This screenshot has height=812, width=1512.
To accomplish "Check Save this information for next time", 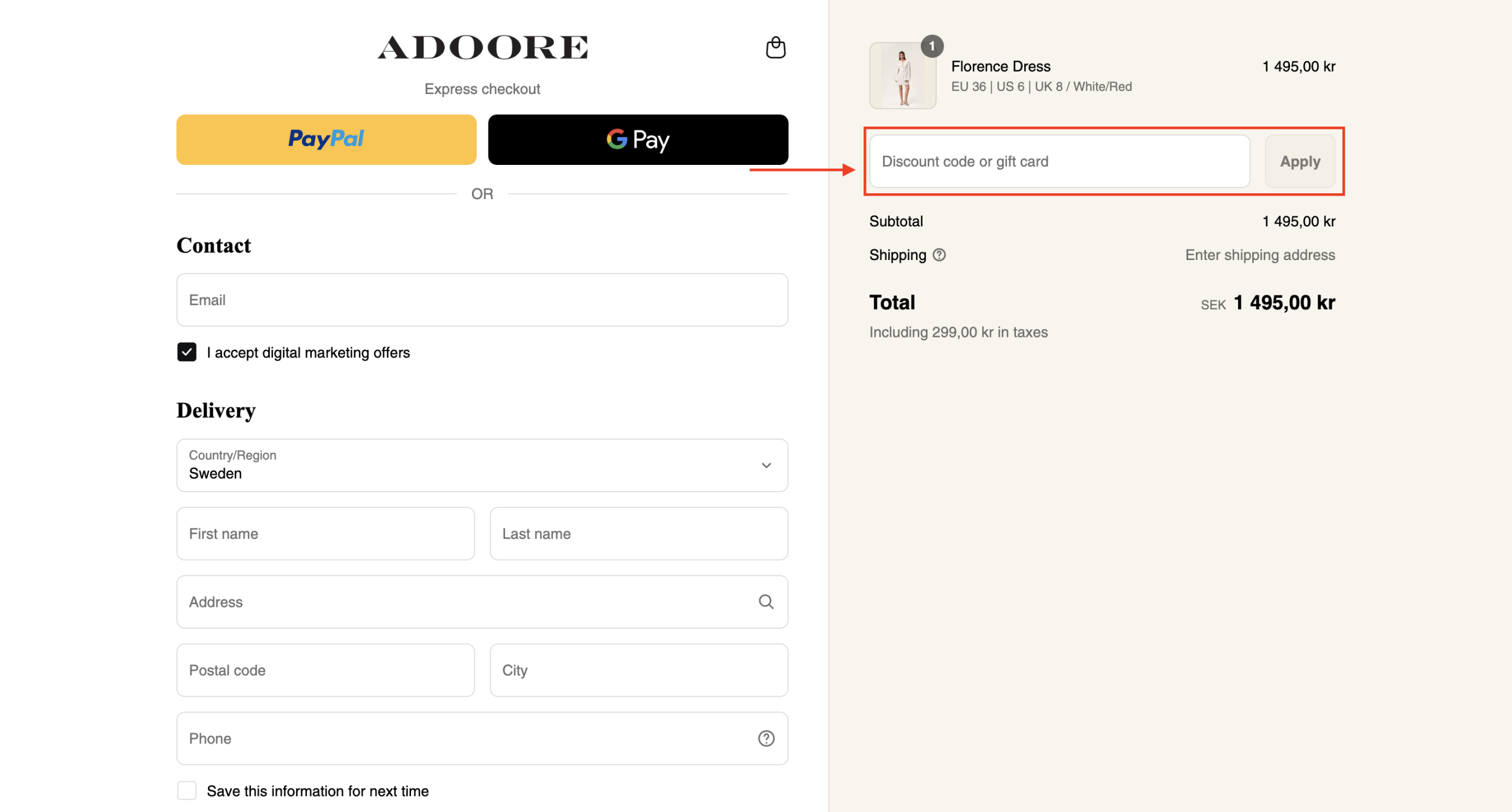I will [187, 790].
